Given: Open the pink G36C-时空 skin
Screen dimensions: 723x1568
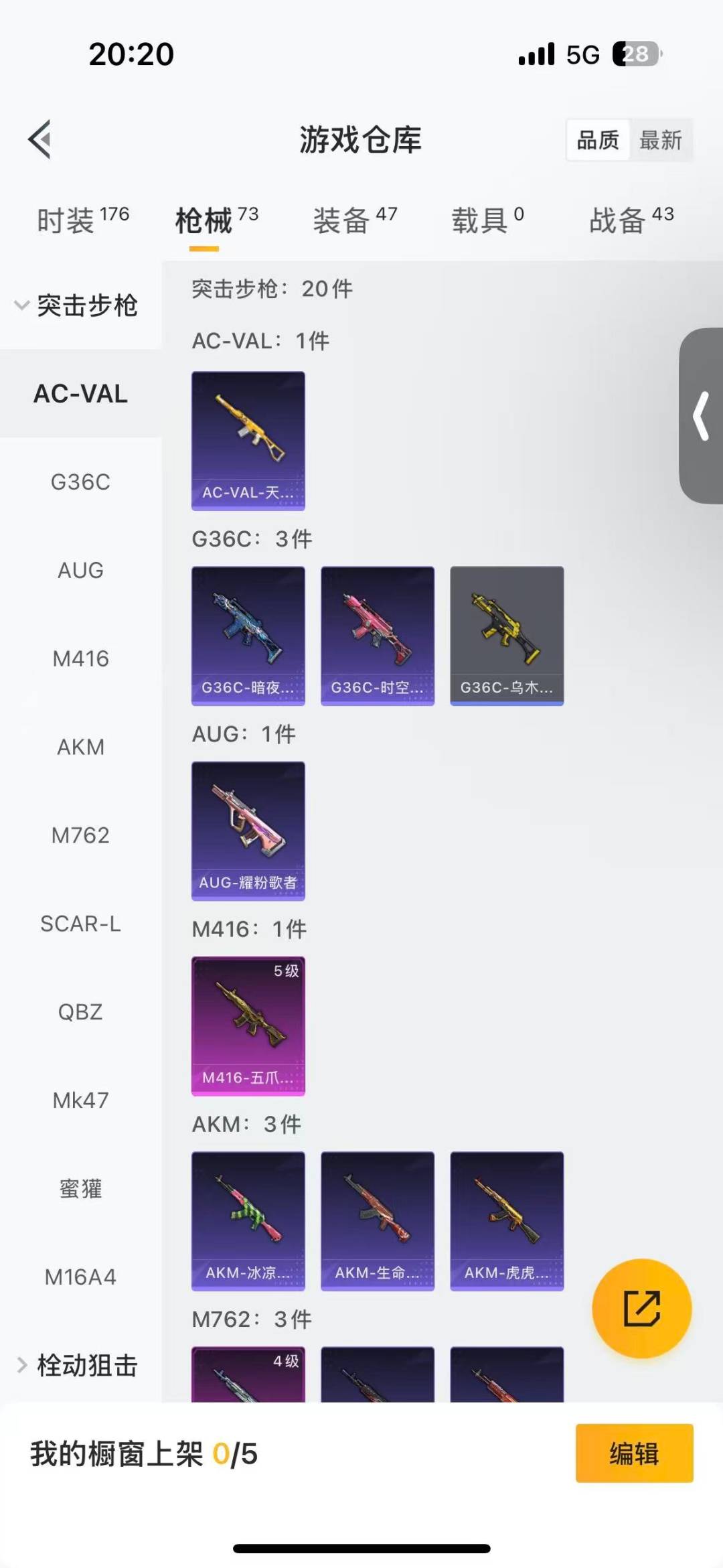Looking at the screenshot, I should [x=378, y=636].
